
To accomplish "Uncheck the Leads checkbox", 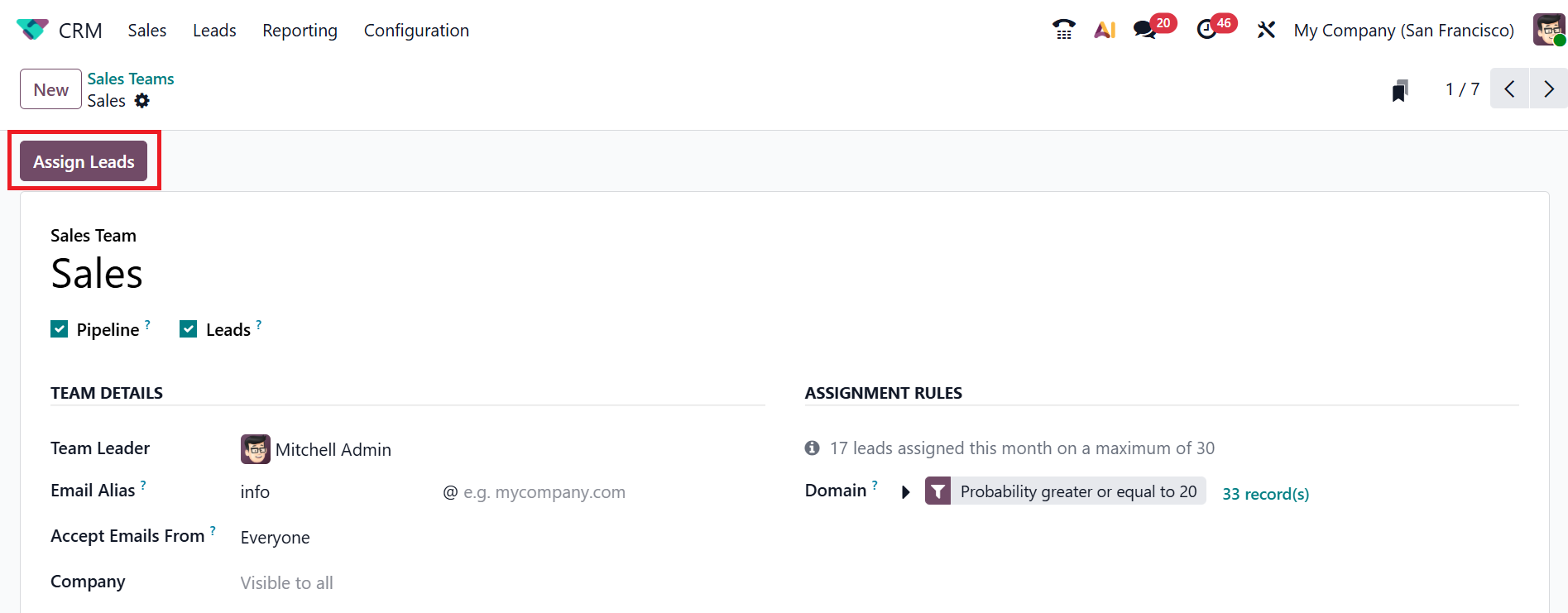I will tap(189, 329).
